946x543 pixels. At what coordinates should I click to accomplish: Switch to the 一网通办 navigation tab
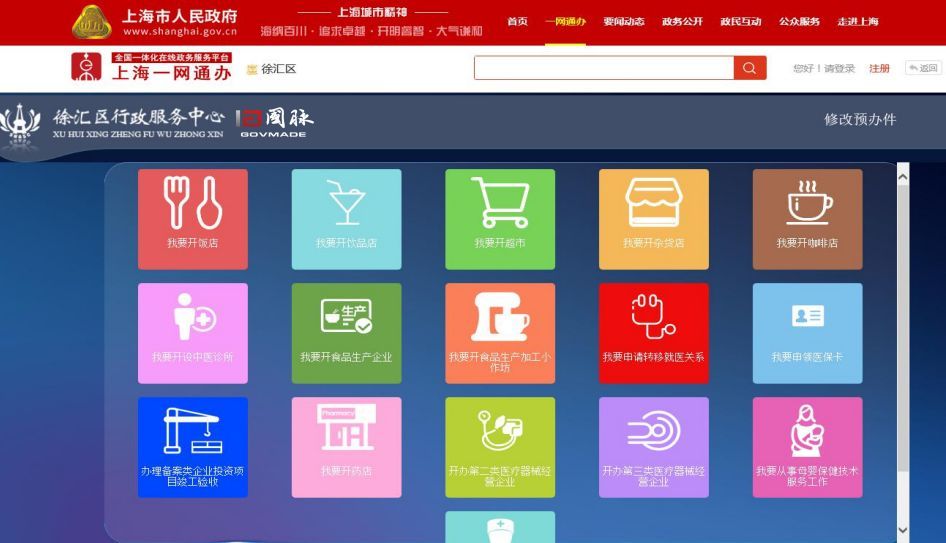[x=565, y=22]
